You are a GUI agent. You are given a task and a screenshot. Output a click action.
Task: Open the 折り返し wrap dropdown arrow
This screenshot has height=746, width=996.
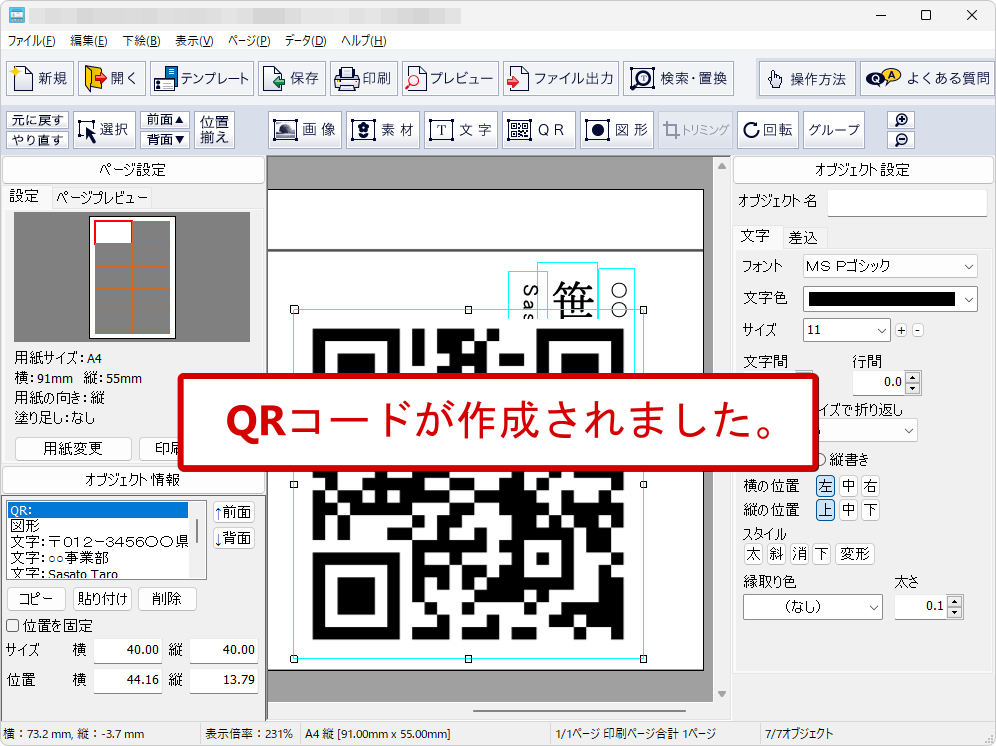tap(909, 431)
